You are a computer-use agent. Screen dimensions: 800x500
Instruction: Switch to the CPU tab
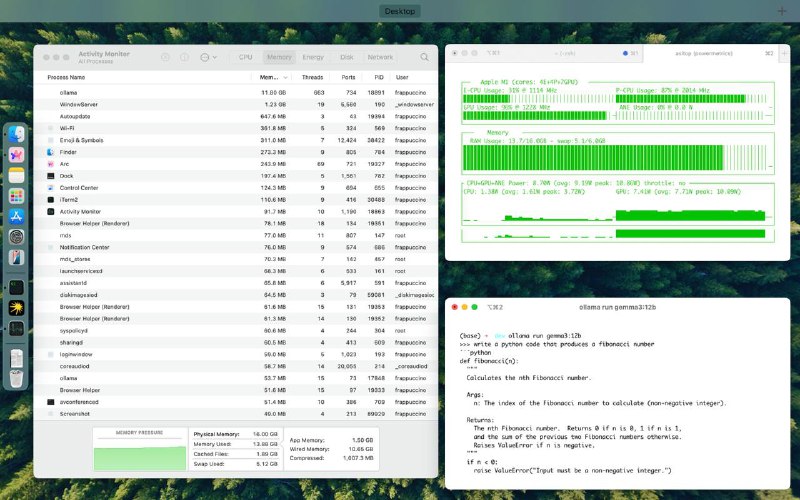[245, 57]
